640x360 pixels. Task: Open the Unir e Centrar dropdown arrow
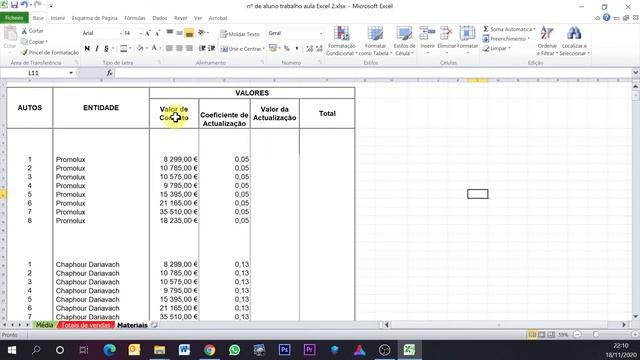tap(263, 49)
